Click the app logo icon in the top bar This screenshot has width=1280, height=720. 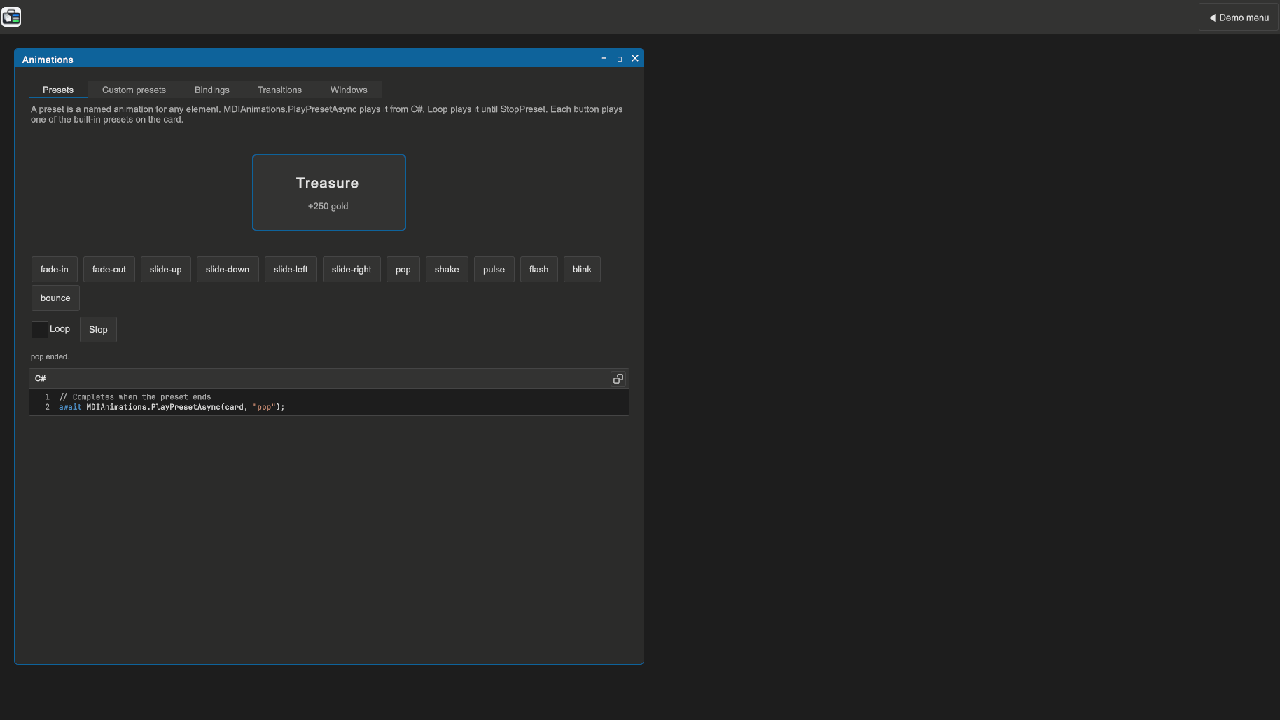[x=11, y=17]
